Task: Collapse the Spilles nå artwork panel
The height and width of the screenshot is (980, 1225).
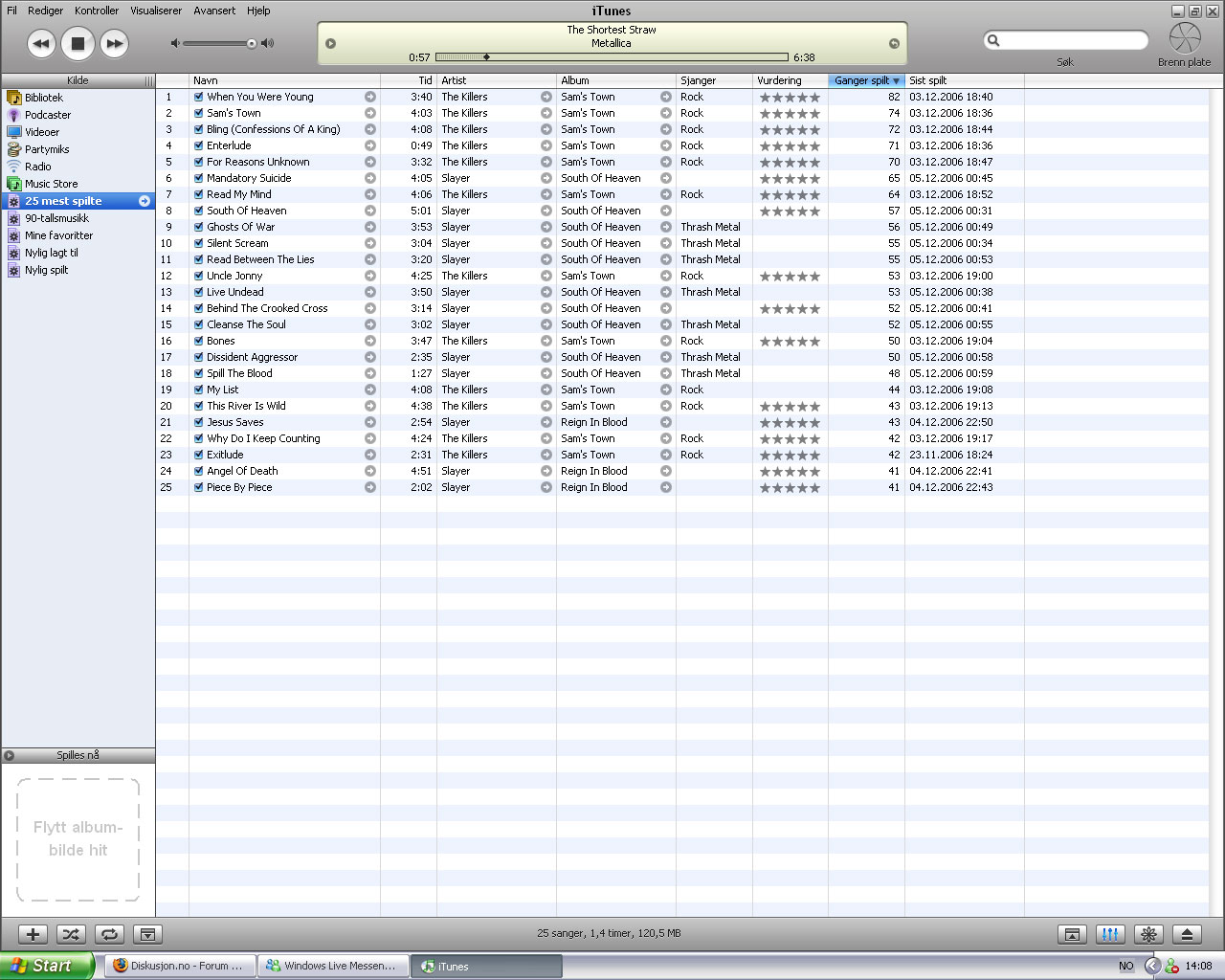Action: pos(9,755)
